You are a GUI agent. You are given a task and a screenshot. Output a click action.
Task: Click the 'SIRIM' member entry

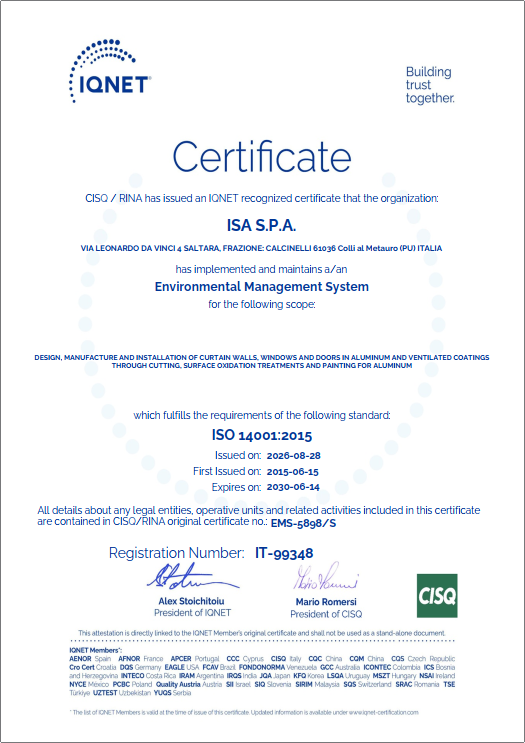(317, 685)
